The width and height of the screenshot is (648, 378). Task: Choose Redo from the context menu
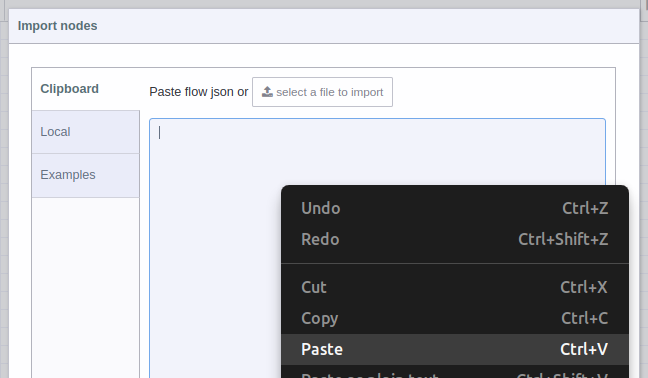tap(455, 239)
